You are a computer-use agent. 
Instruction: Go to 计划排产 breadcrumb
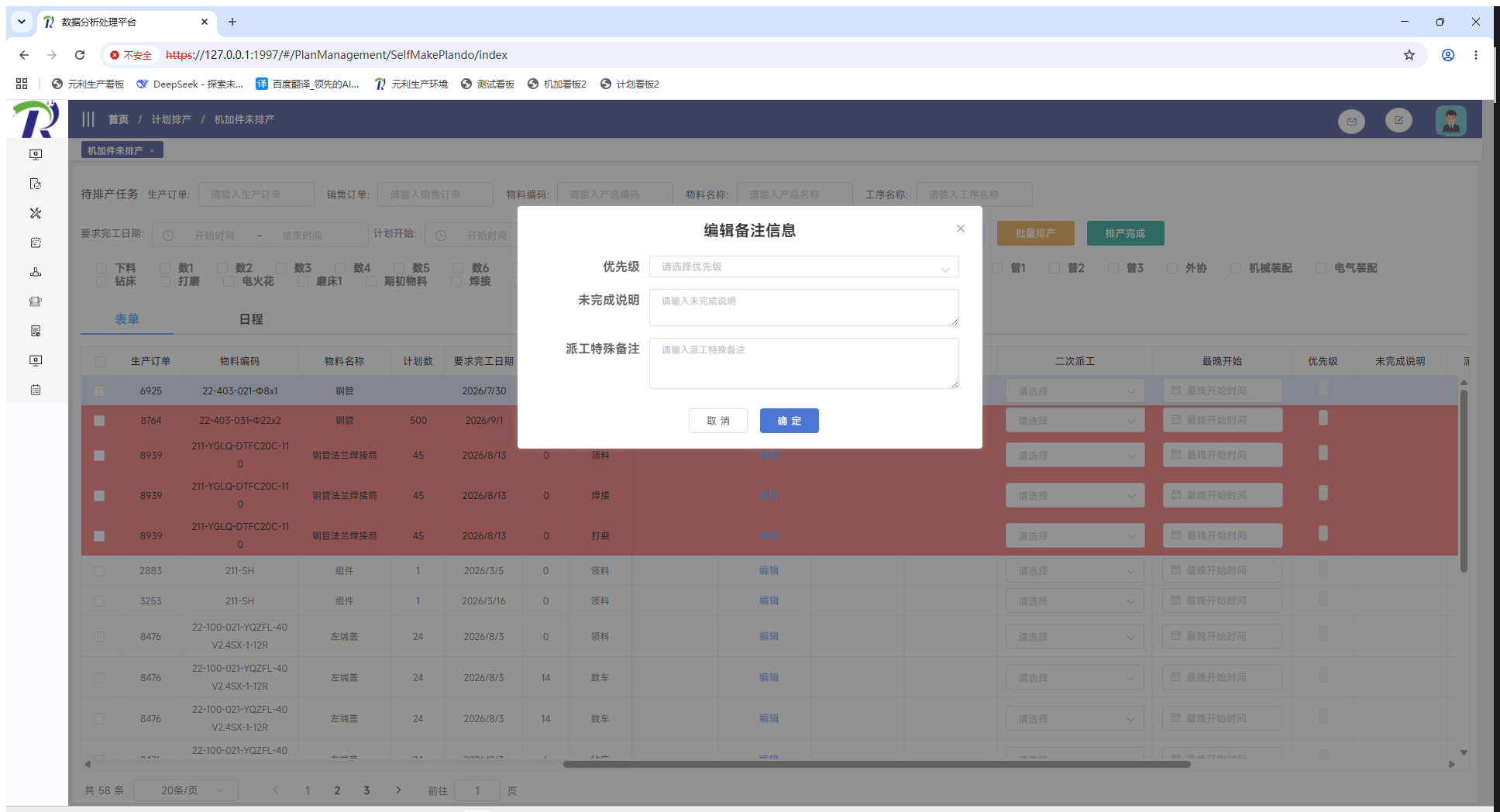point(171,119)
